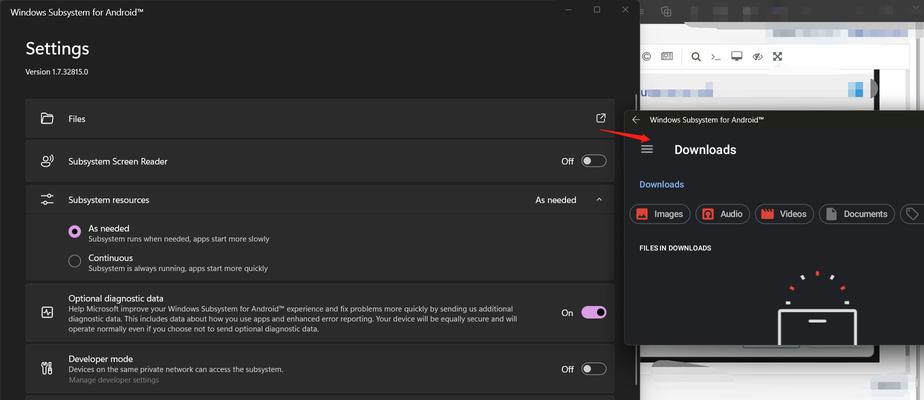
Task: Toggle the Subsystem Screen Reader switch
Action: click(593, 161)
